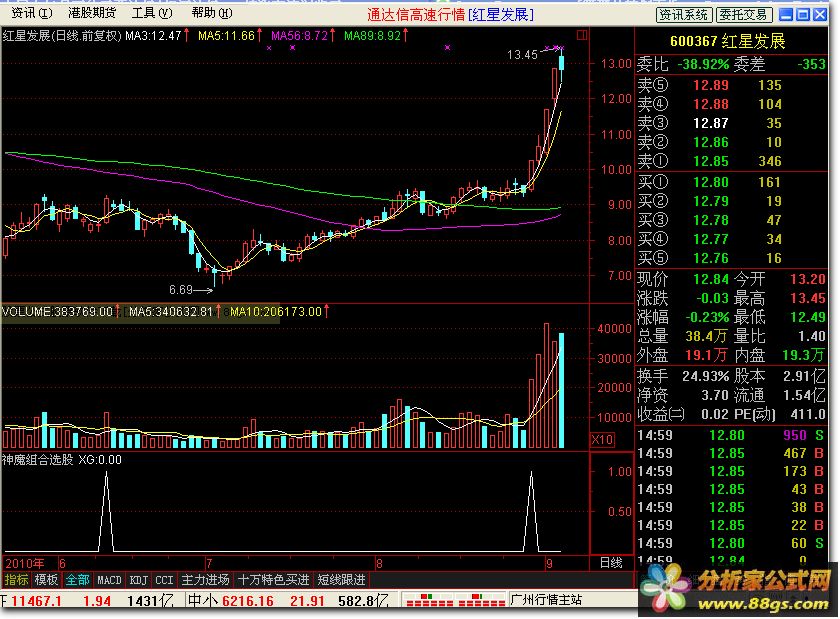Click the 今开 value 13.20

tap(808, 279)
